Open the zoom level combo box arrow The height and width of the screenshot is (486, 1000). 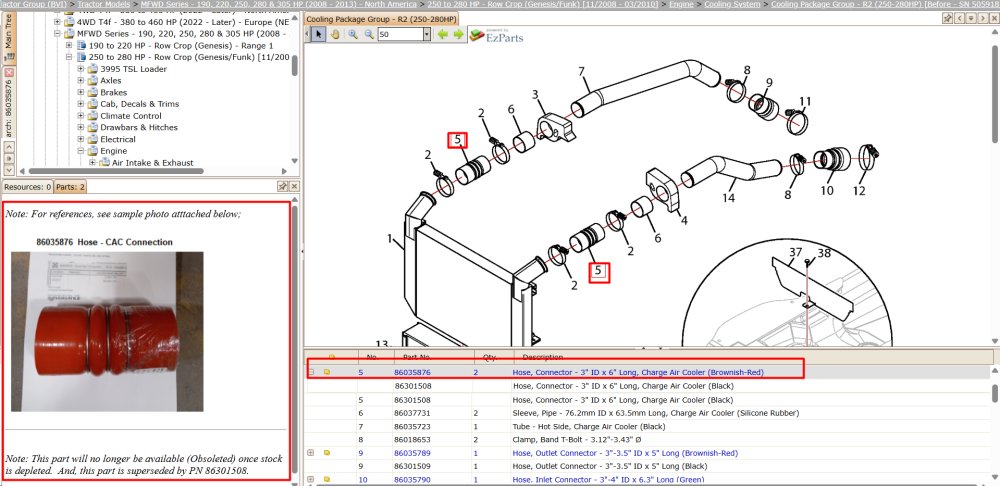point(427,34)
